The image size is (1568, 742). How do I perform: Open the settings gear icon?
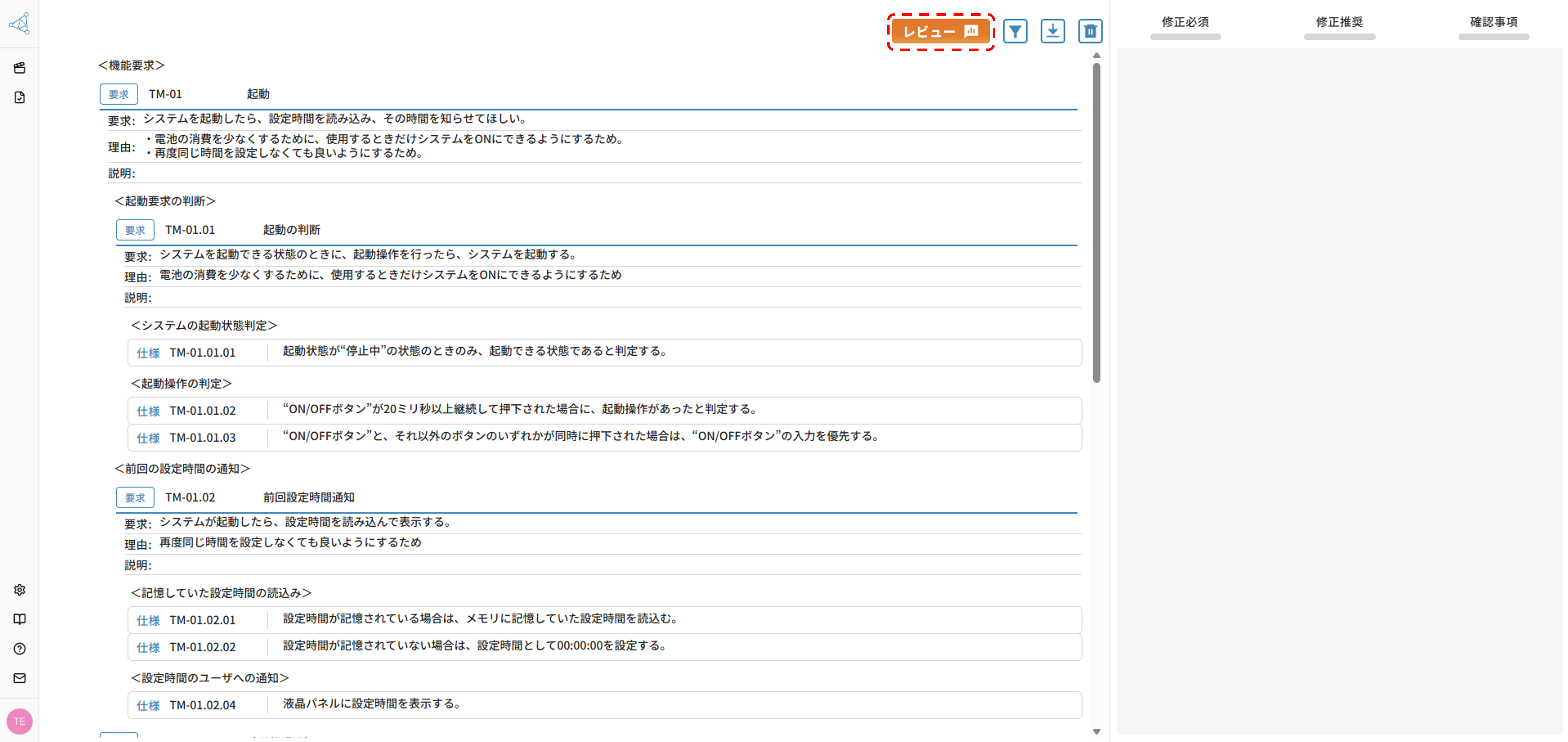click(20, 590)
